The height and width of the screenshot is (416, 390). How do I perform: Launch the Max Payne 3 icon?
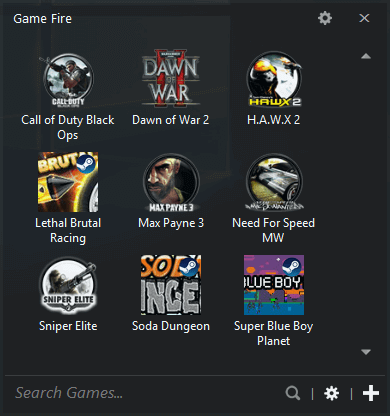[171, 183]
